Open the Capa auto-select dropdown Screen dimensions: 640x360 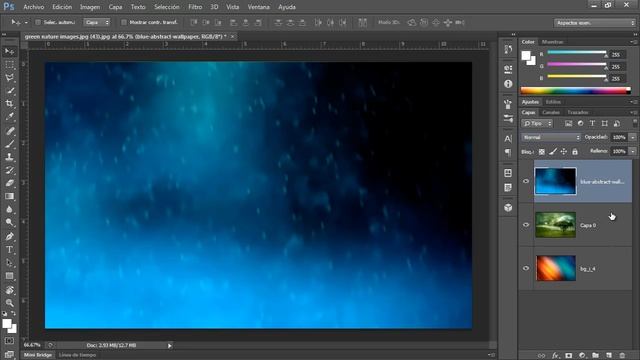97,22
